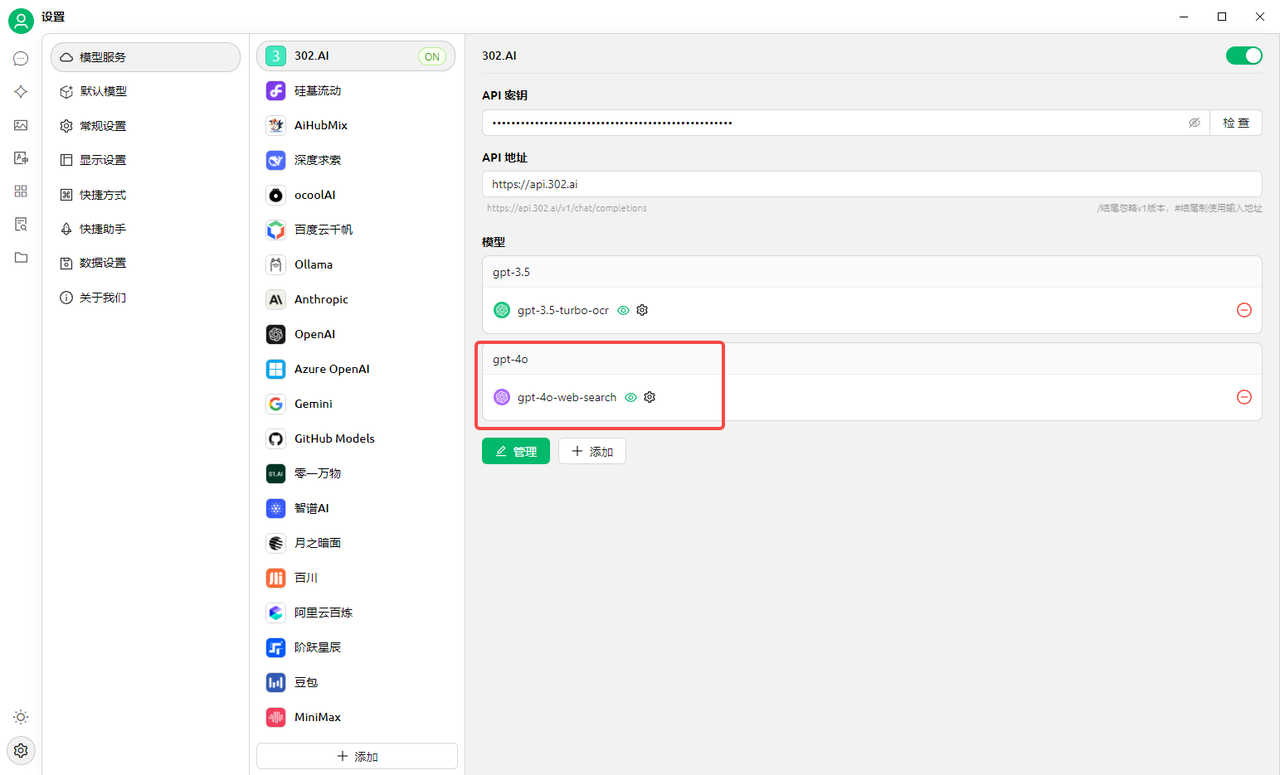Select Azure OpenAI provider

coord(356,369)
